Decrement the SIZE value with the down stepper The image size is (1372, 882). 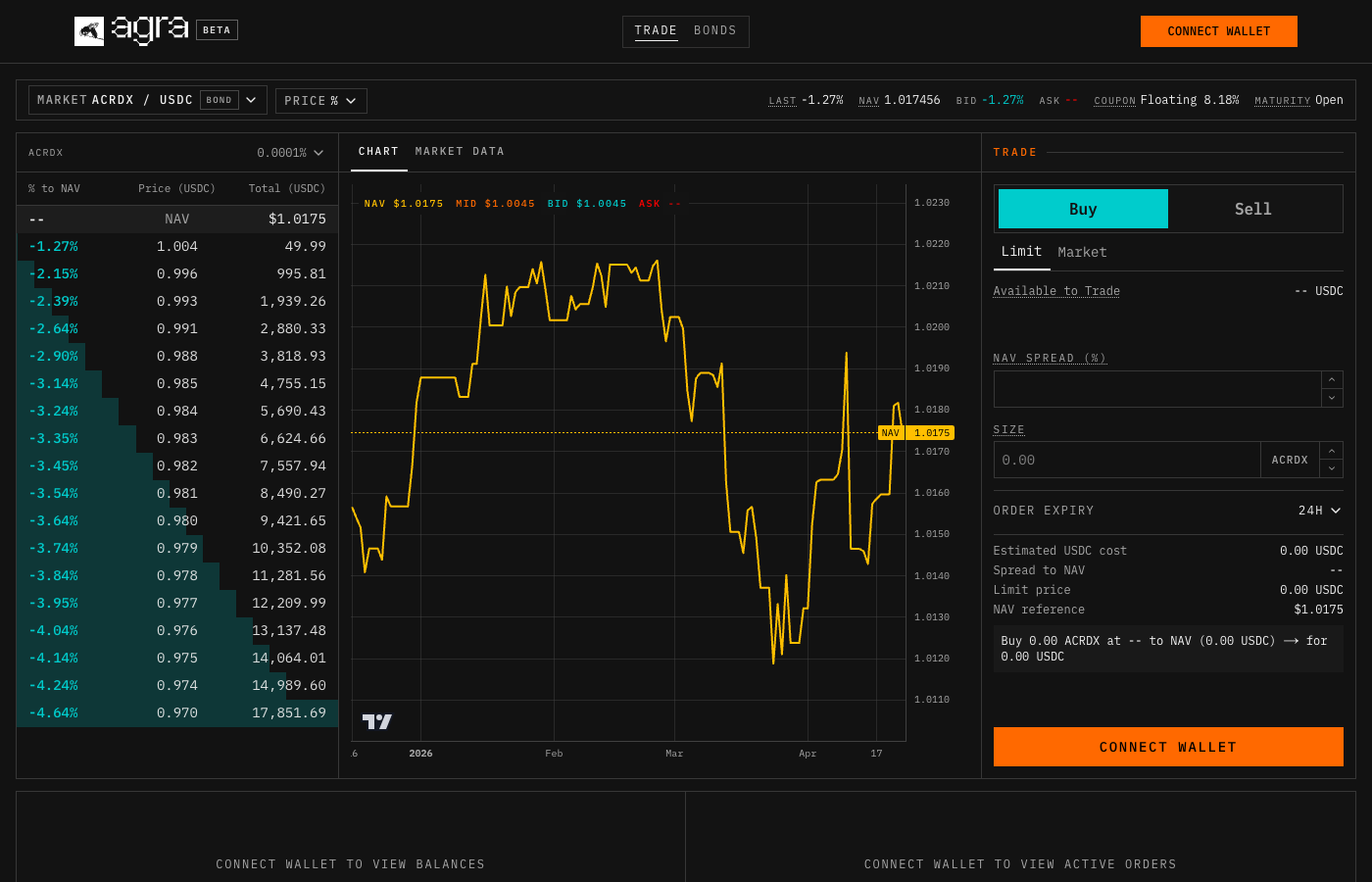pos(1332,468)
